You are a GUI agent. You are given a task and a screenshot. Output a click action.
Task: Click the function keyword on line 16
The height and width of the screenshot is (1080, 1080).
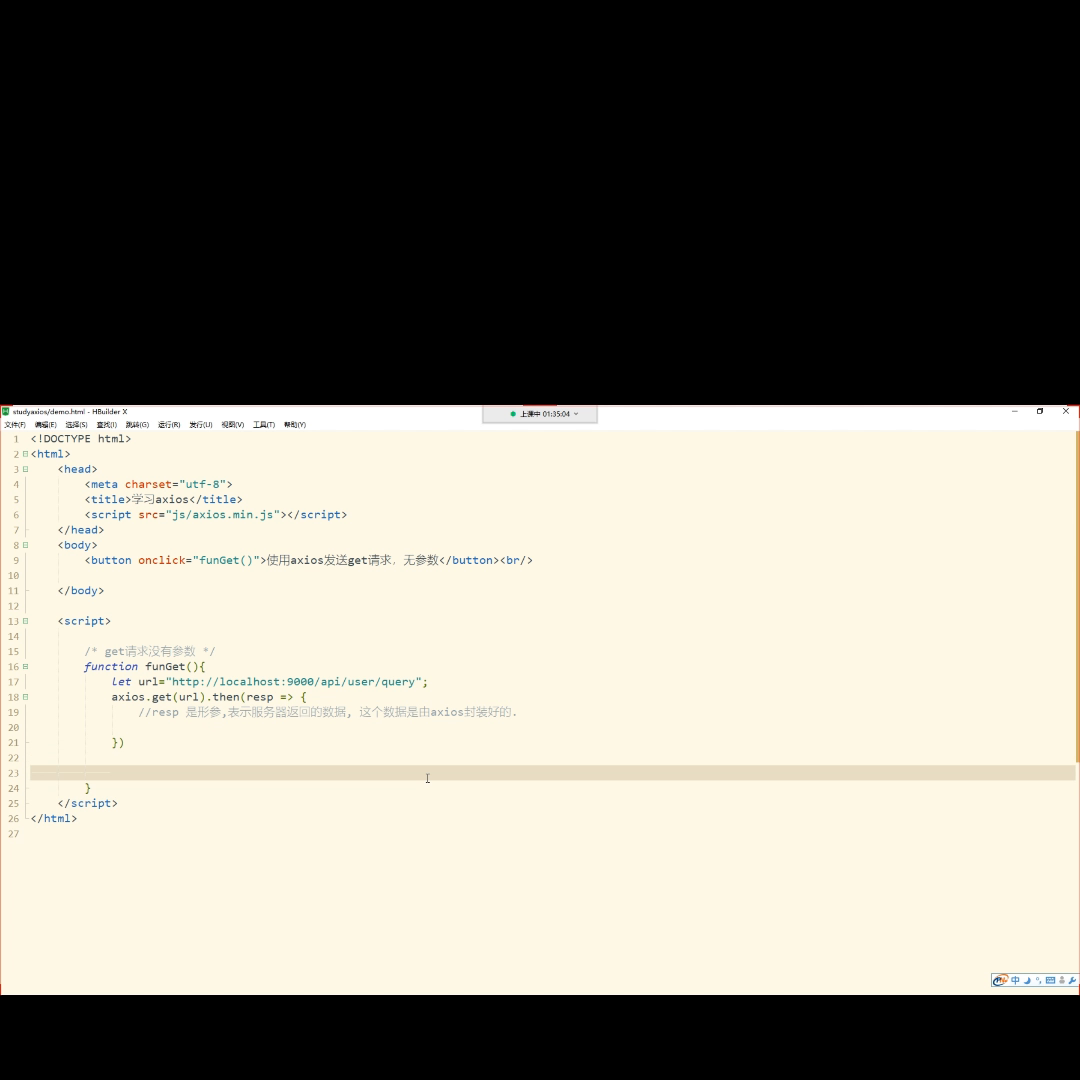[x=111, y=667]
